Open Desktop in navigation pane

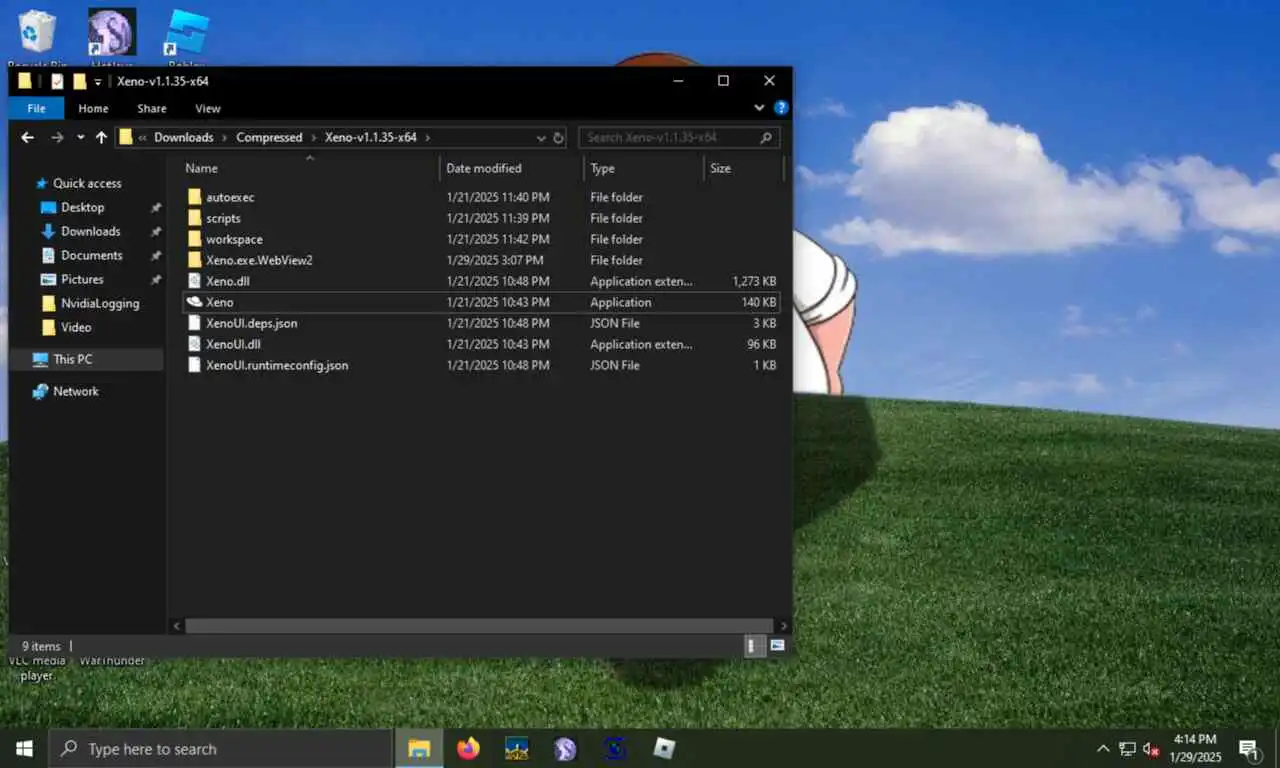point(82,207)
